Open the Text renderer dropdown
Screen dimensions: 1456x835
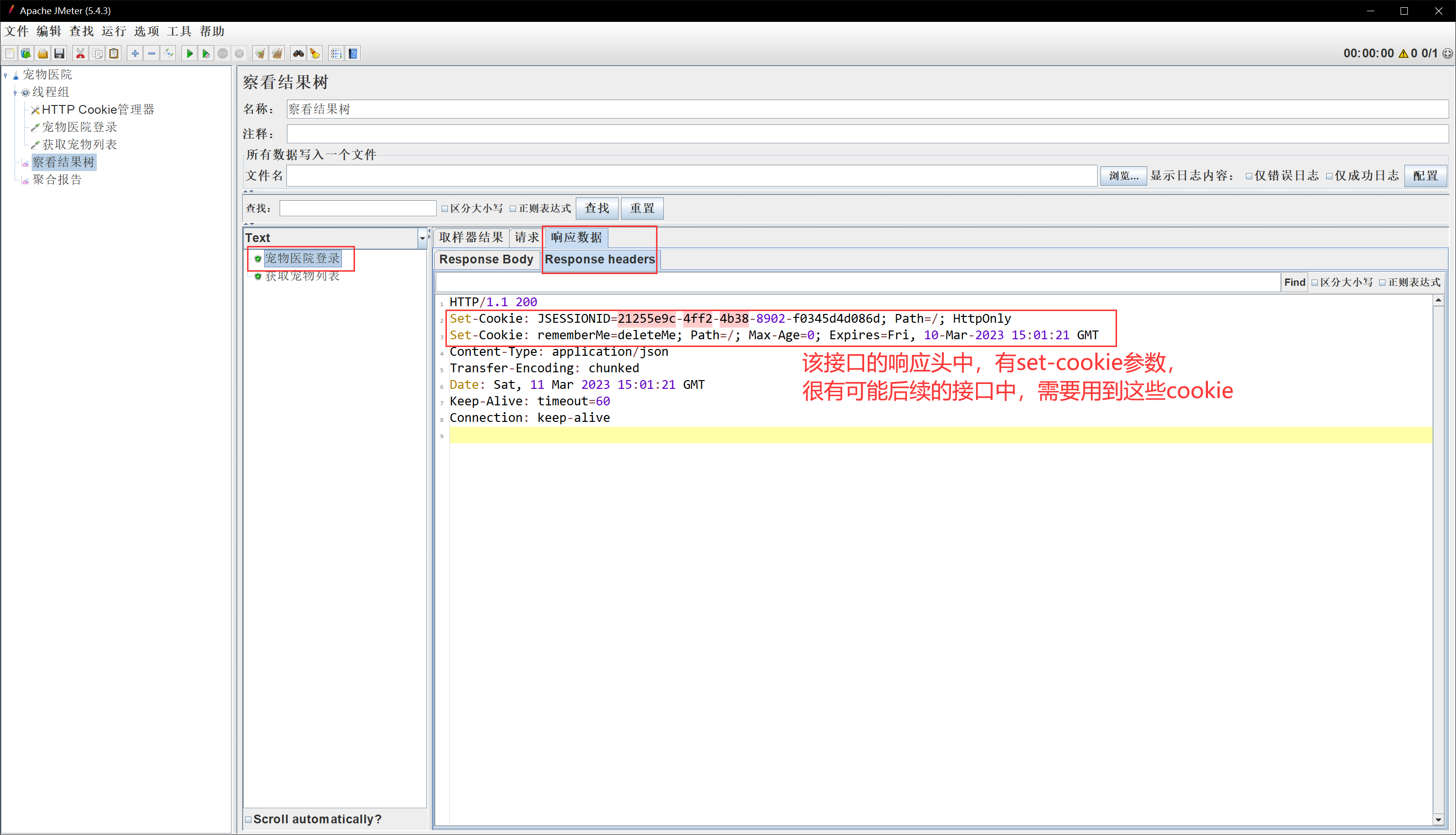tap(422, 238)
